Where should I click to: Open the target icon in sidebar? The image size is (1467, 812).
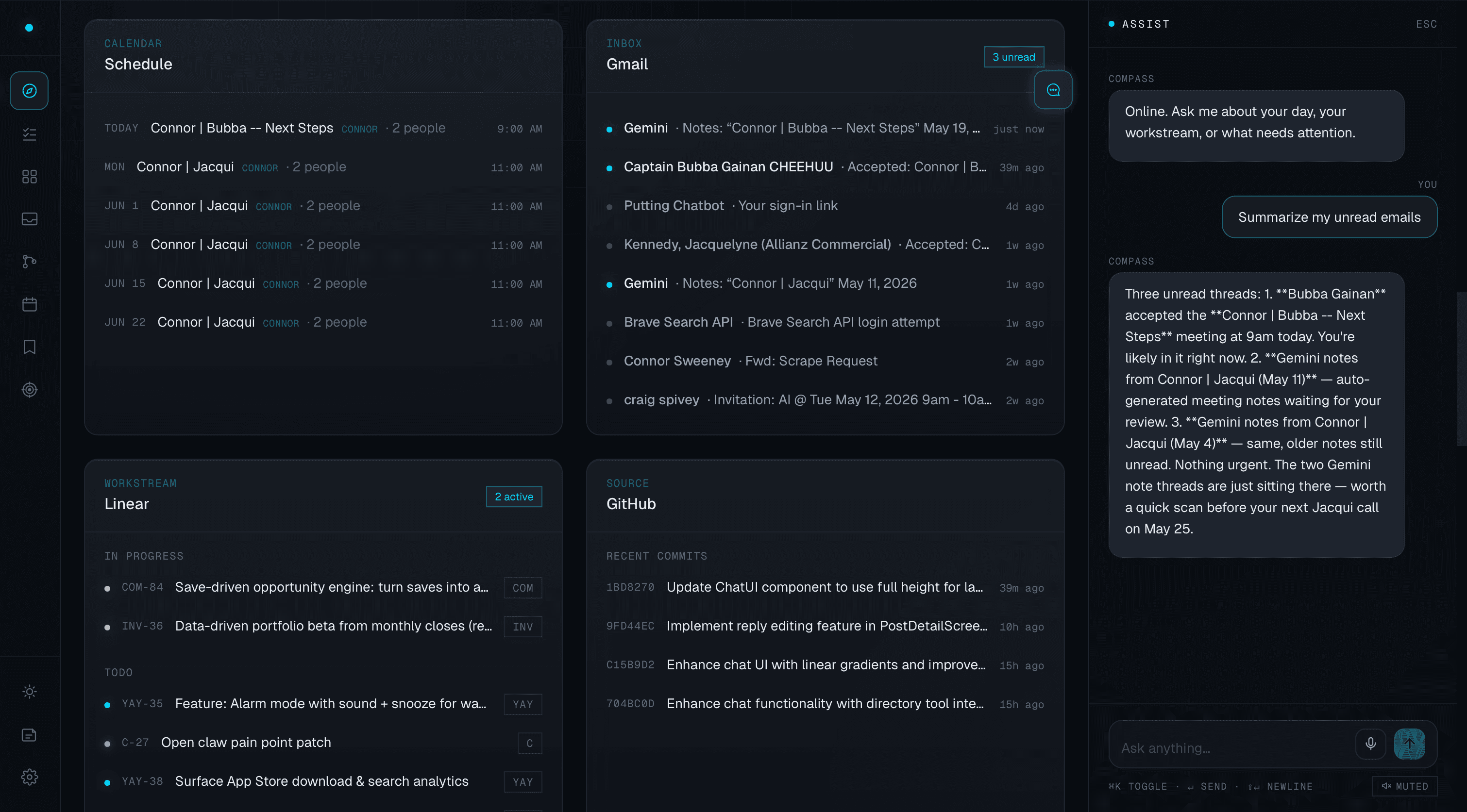[29, 390]
